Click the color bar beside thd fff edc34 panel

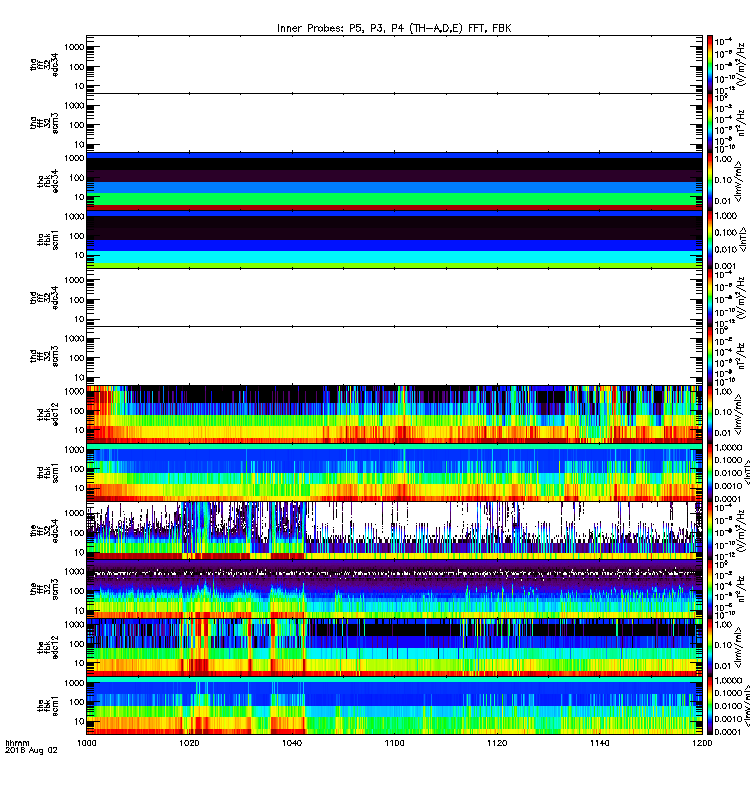[710, 297]
